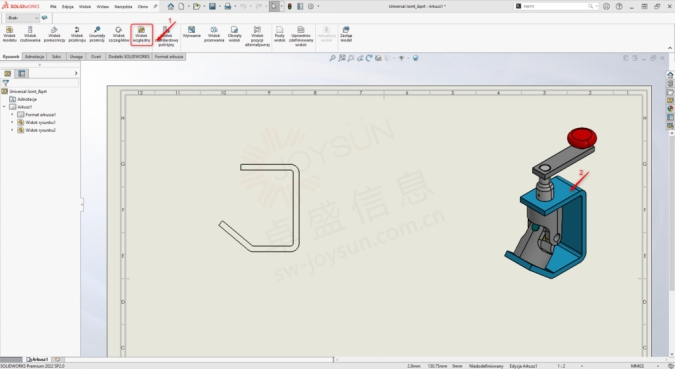
Task: Click the SOLIDWORKS search input field
Action: pos(555,6)
